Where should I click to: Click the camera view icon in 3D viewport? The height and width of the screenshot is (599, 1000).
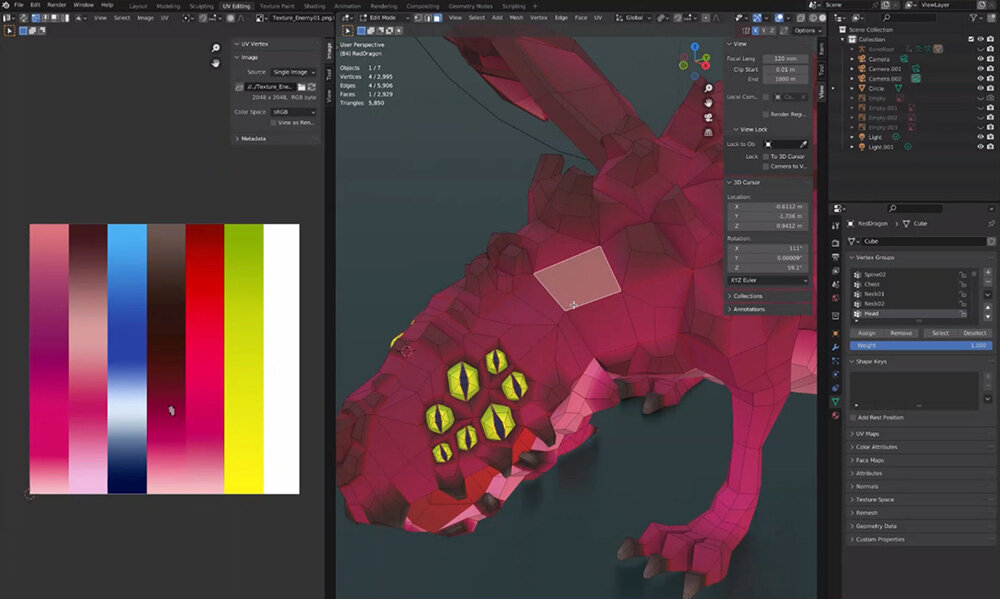pyautogui.click(x=708, y=118)
